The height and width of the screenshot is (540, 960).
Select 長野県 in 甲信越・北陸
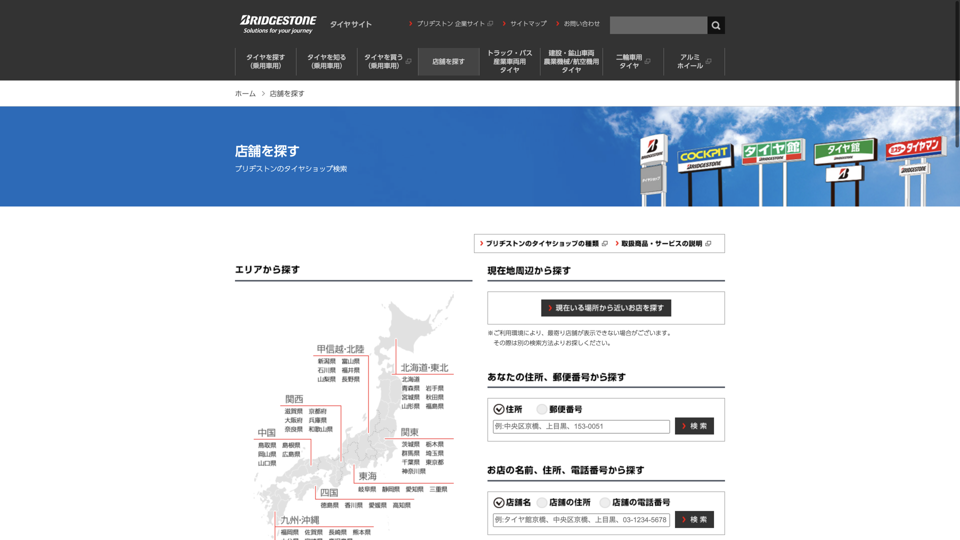pos(351,380)
